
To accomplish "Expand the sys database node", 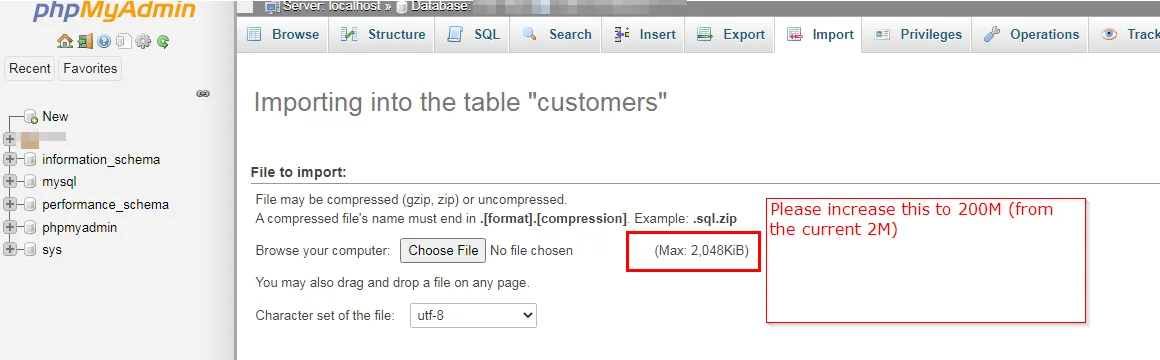I will tap(10, 249).
